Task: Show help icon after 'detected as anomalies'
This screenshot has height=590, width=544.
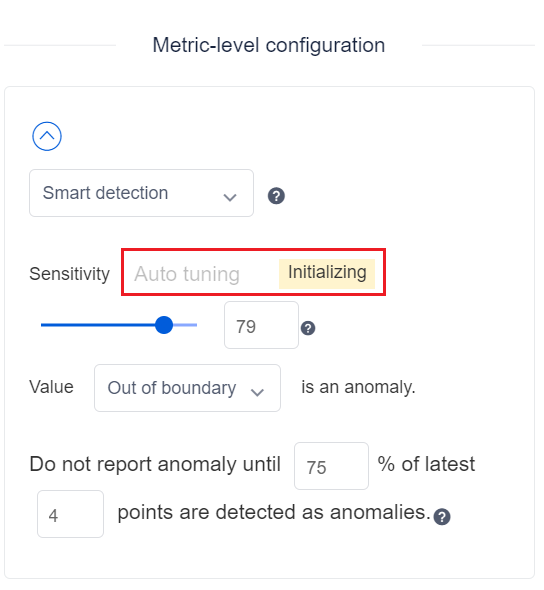Action: [x=442, y=517]
